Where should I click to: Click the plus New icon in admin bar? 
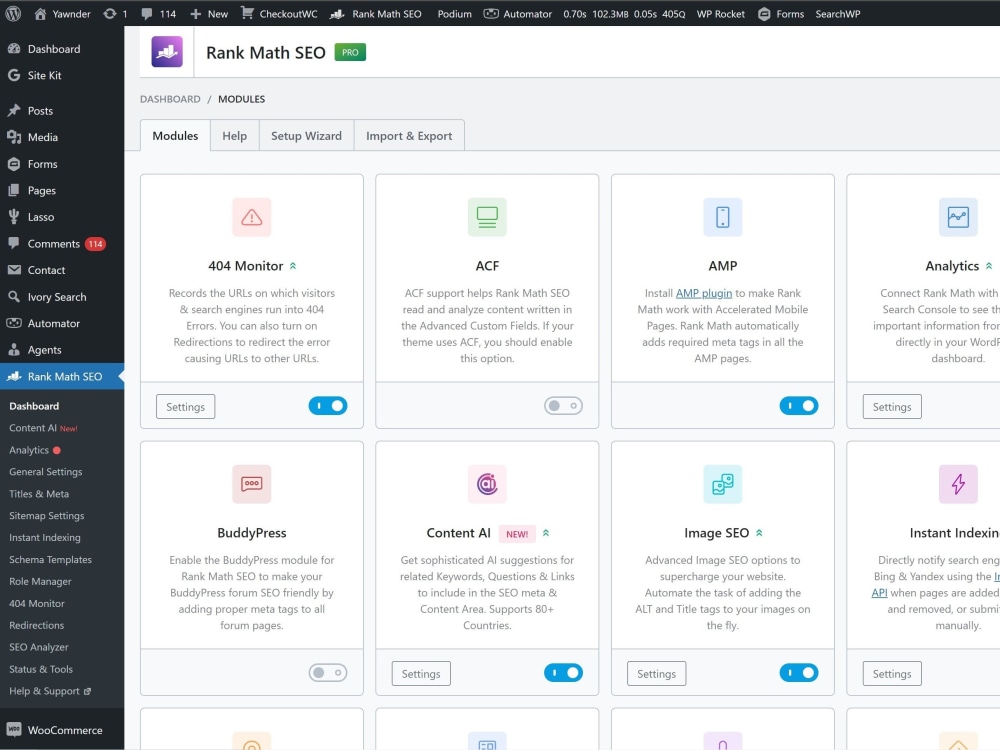[196, 13]
